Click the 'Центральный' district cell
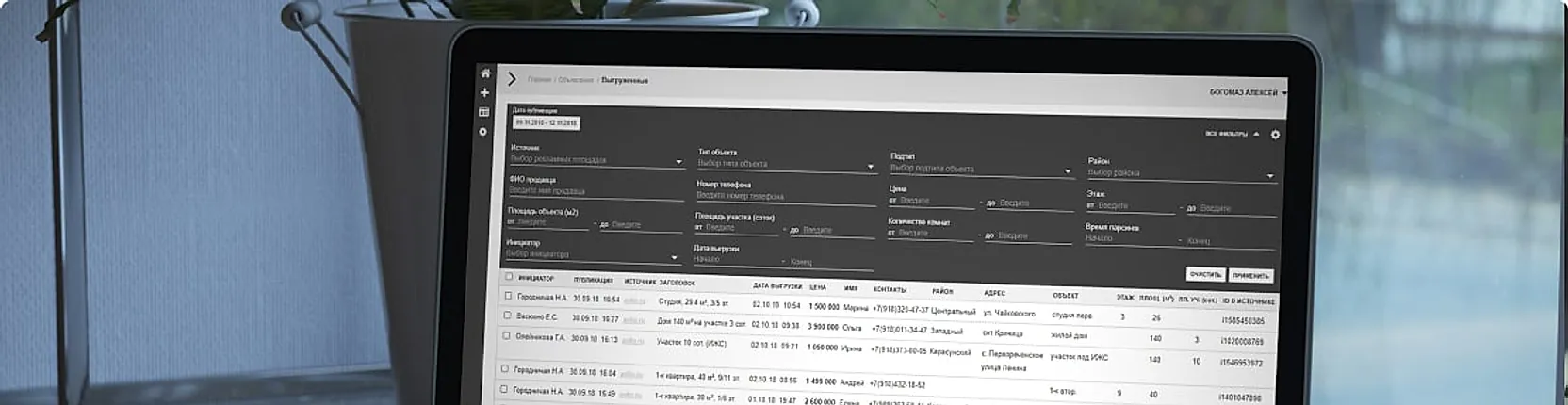This screenshot has width=1568, height=405. (x=953, y=310)
